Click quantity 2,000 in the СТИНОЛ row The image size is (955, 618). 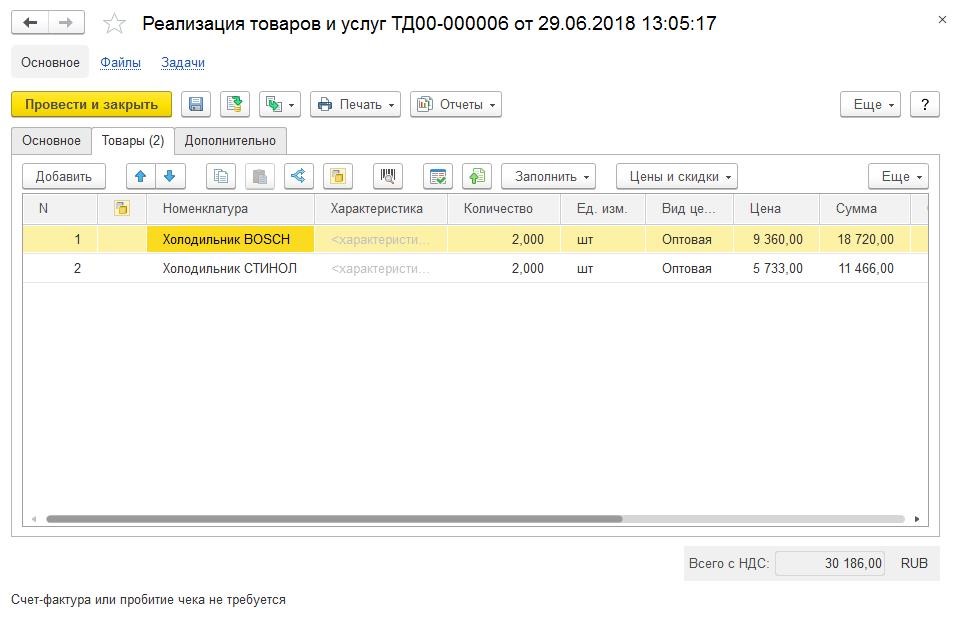tap(504, 269)
